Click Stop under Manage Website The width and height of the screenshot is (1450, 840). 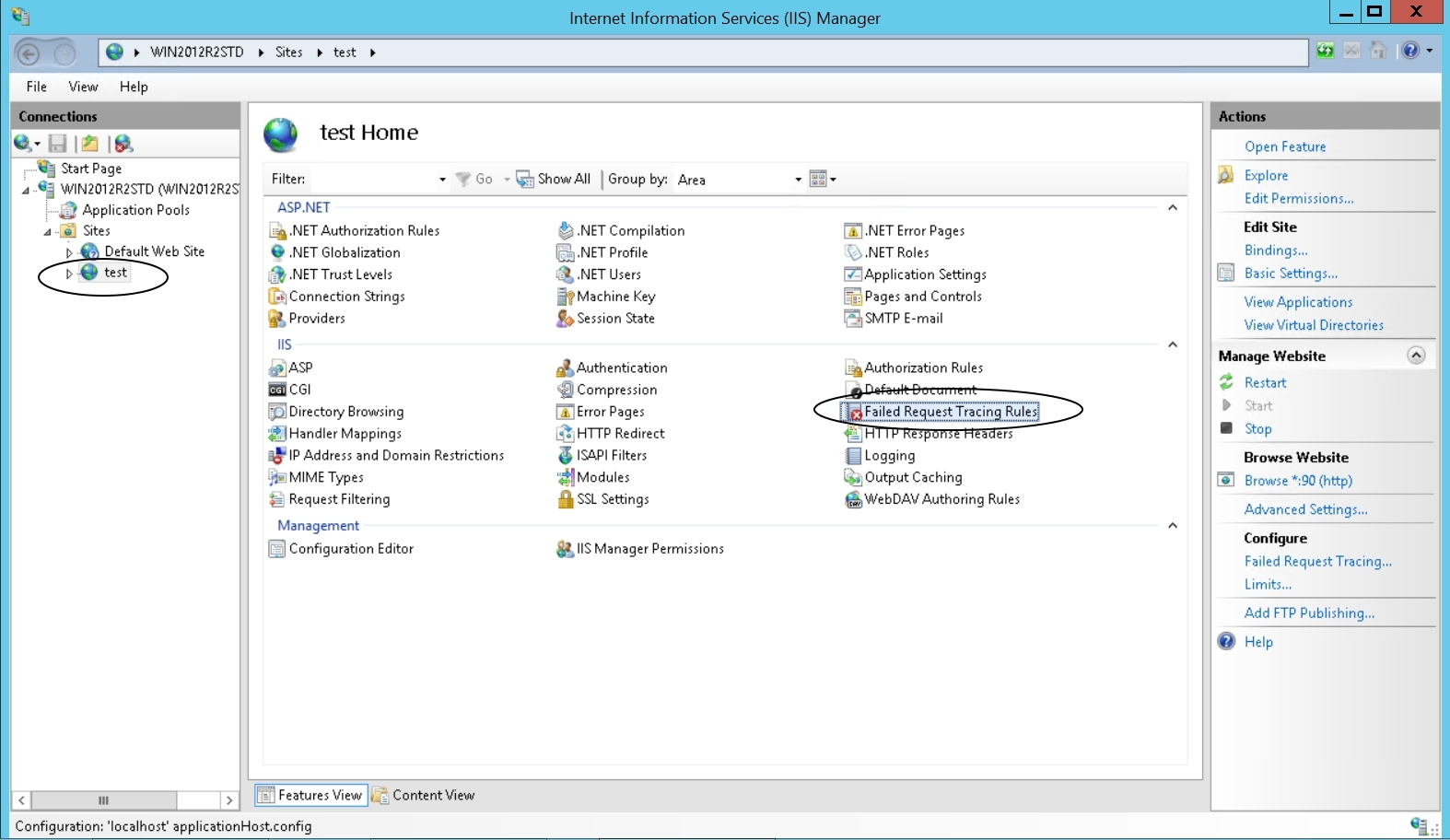point(1257,429)
